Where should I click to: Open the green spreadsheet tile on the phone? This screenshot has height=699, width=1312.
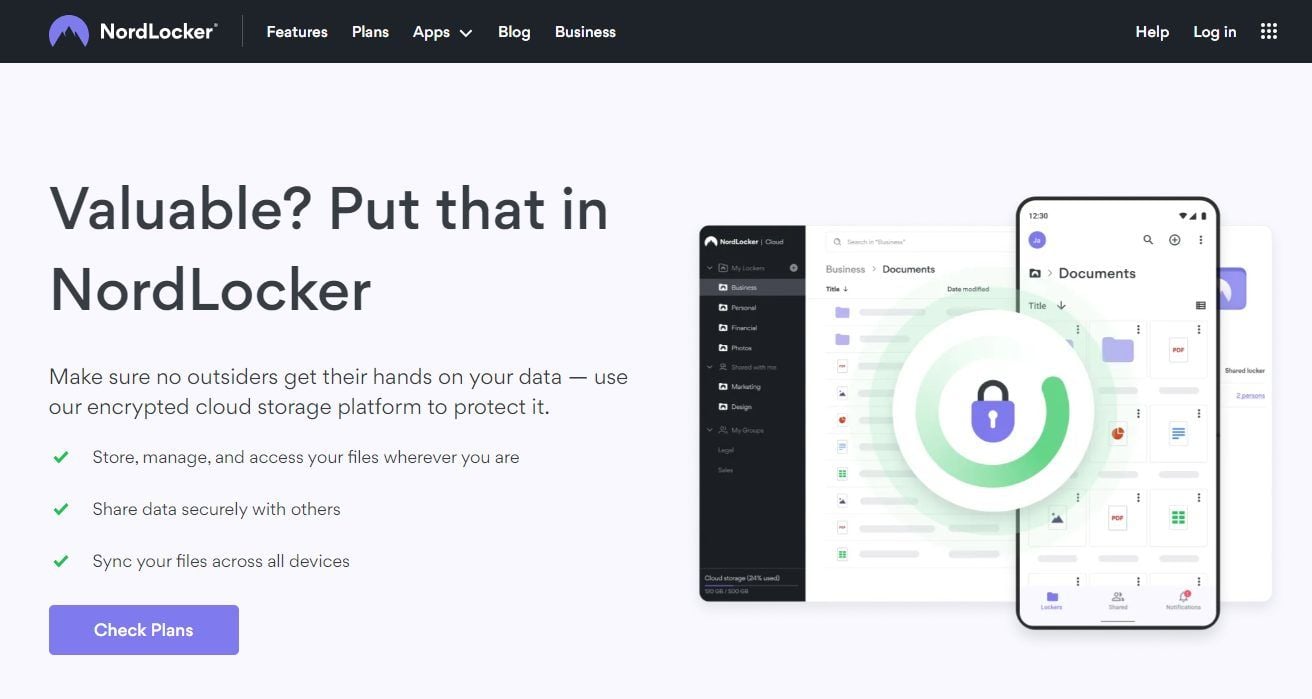coord(1178,518)
